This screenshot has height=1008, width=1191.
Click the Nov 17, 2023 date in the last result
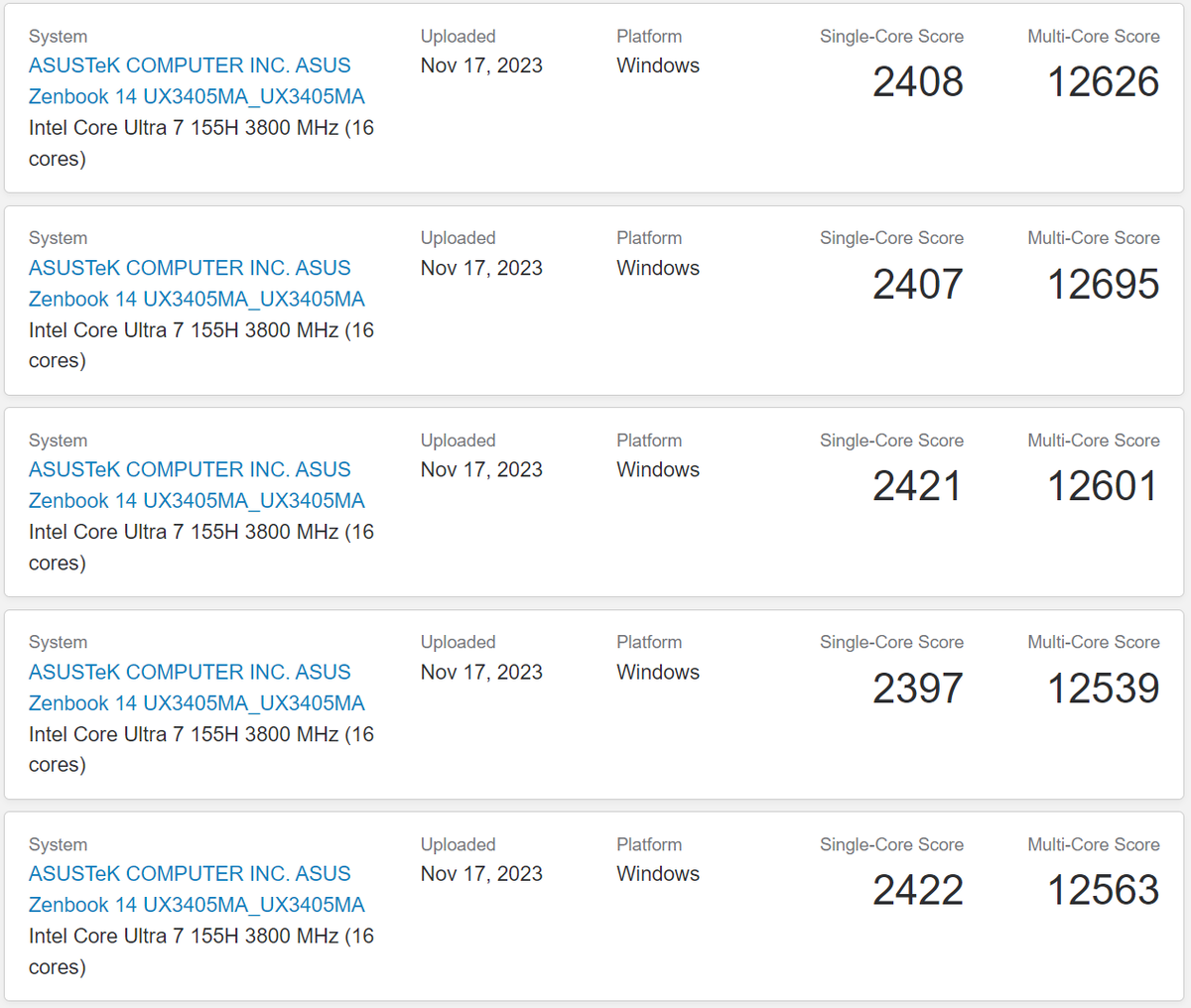(x=481, y=874)
